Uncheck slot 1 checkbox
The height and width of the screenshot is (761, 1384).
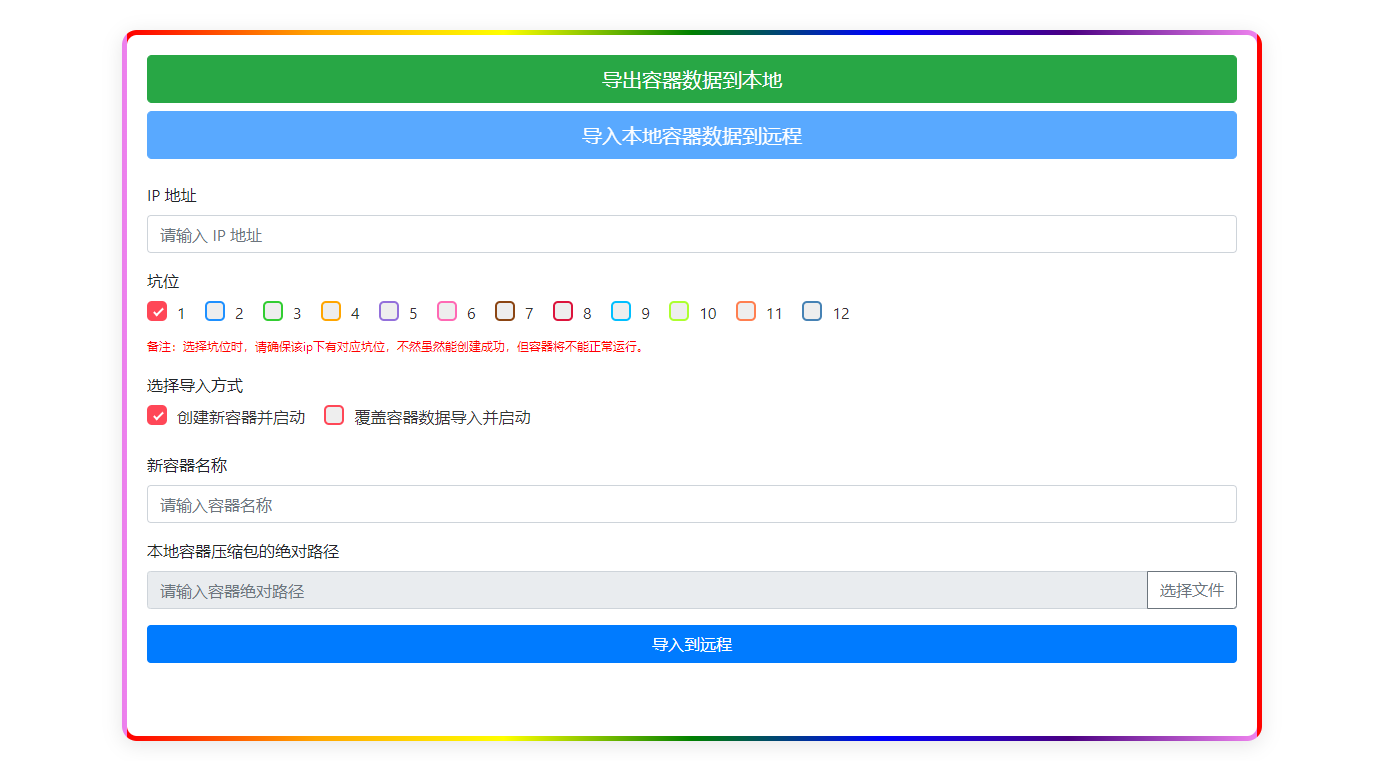tap(157, 311)
